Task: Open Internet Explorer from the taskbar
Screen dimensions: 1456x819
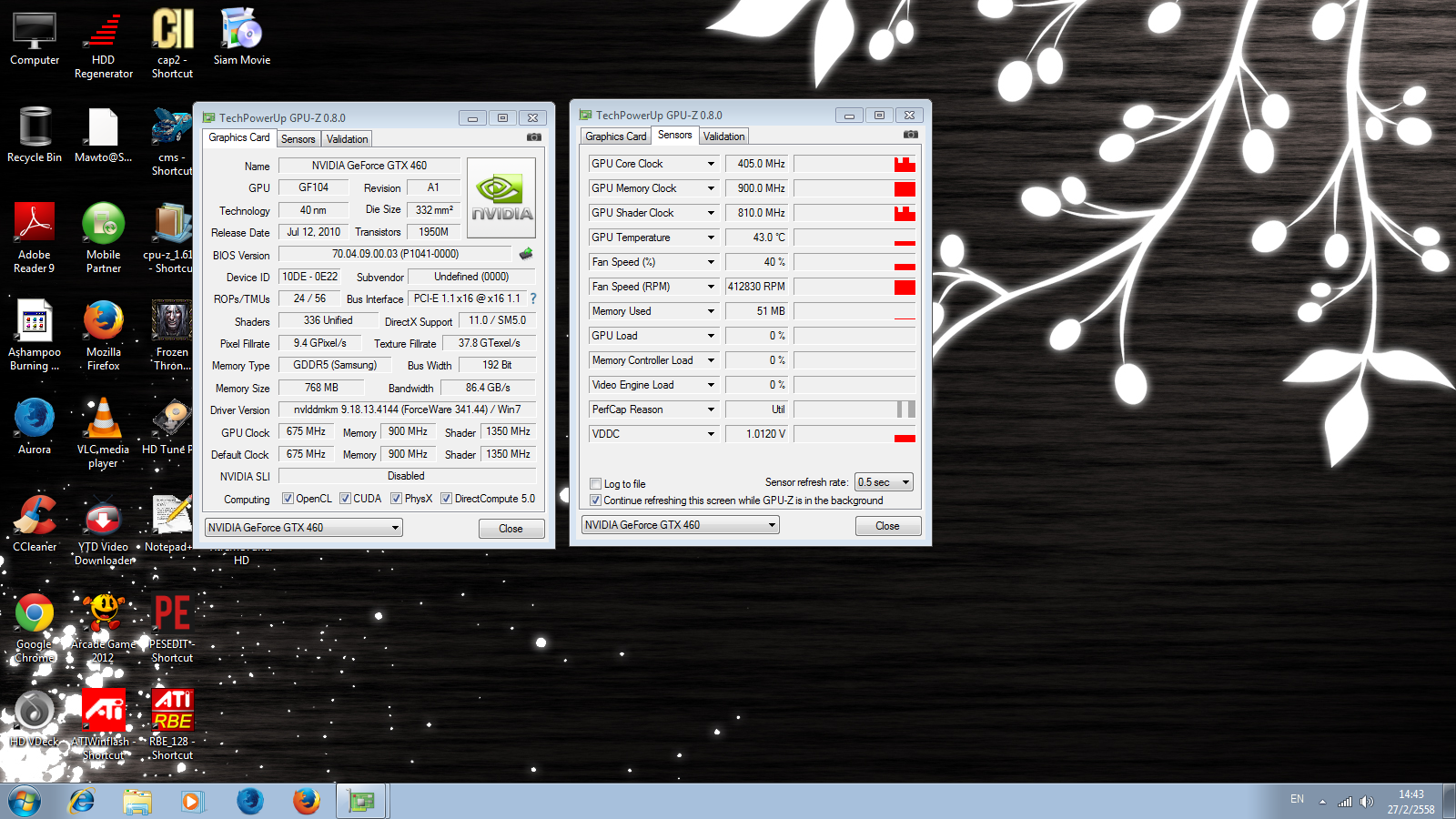Action: coord(82,802)
